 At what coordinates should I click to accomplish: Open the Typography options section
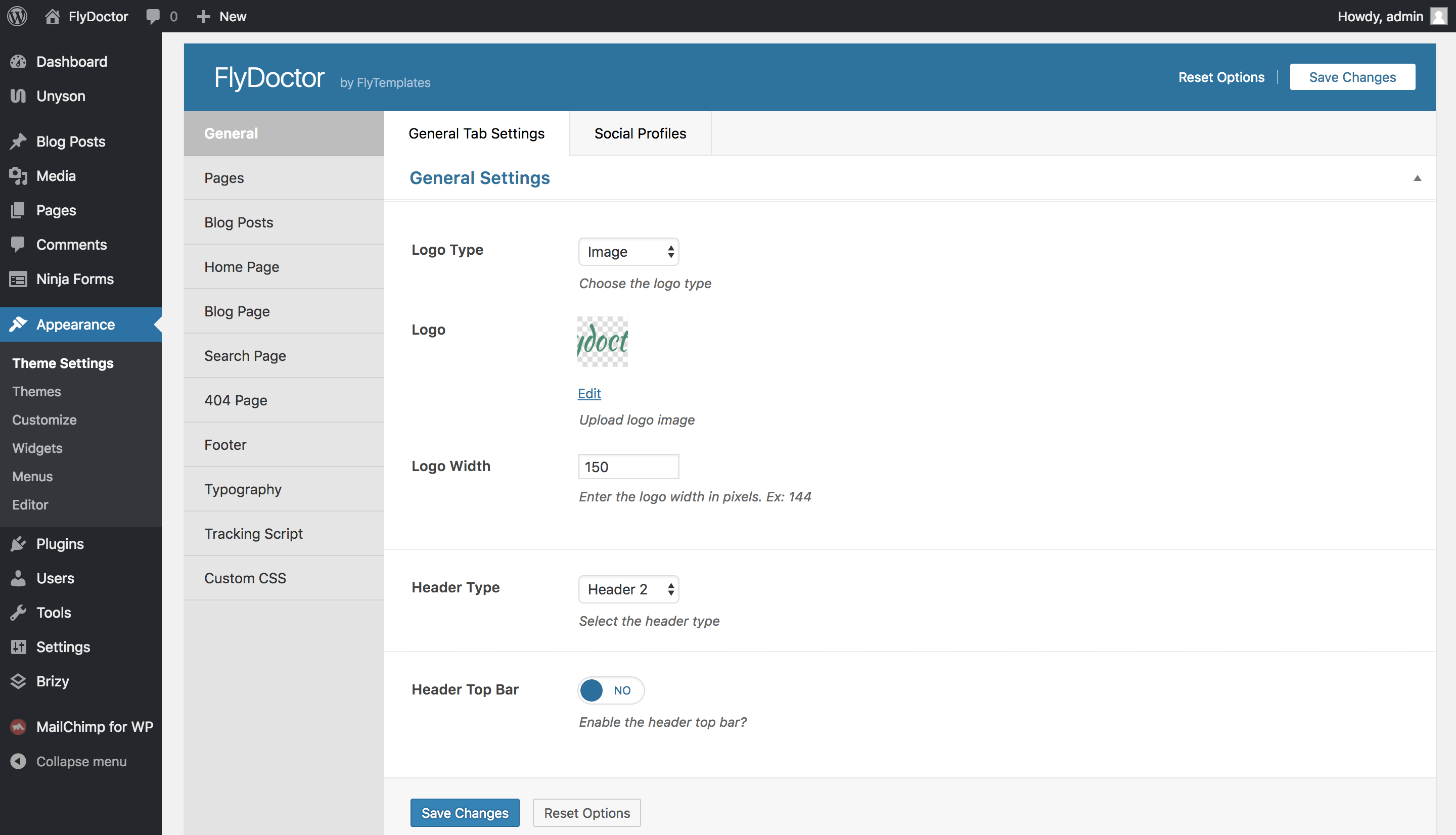point(284,489)
